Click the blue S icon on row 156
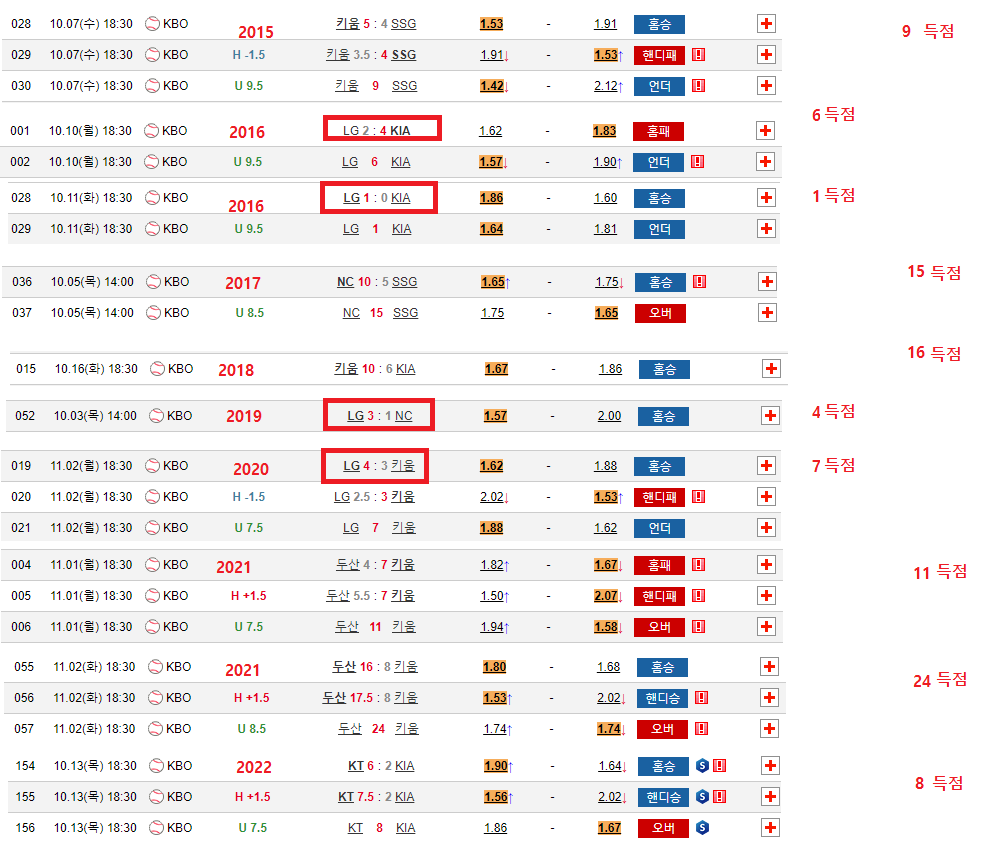This screenshot has height=858, width=1008. (702, 828)
